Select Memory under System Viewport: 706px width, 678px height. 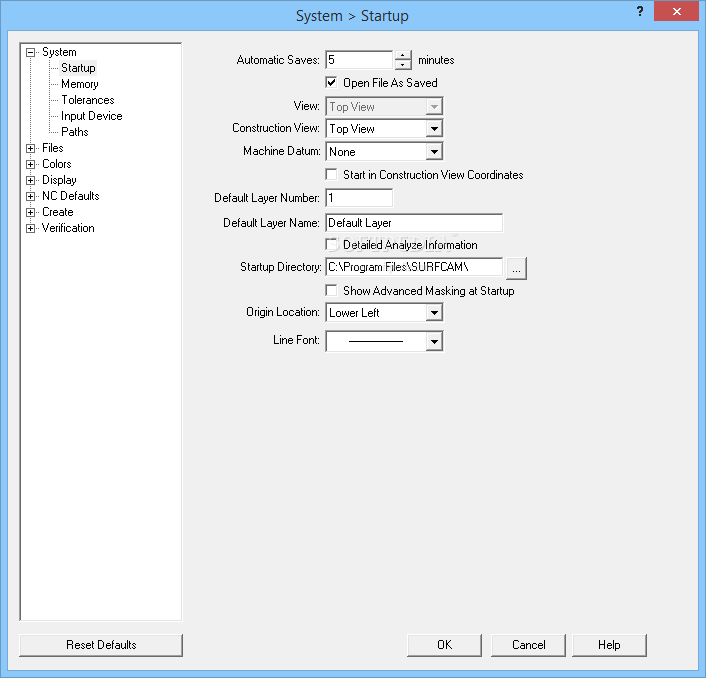point(80,84)
